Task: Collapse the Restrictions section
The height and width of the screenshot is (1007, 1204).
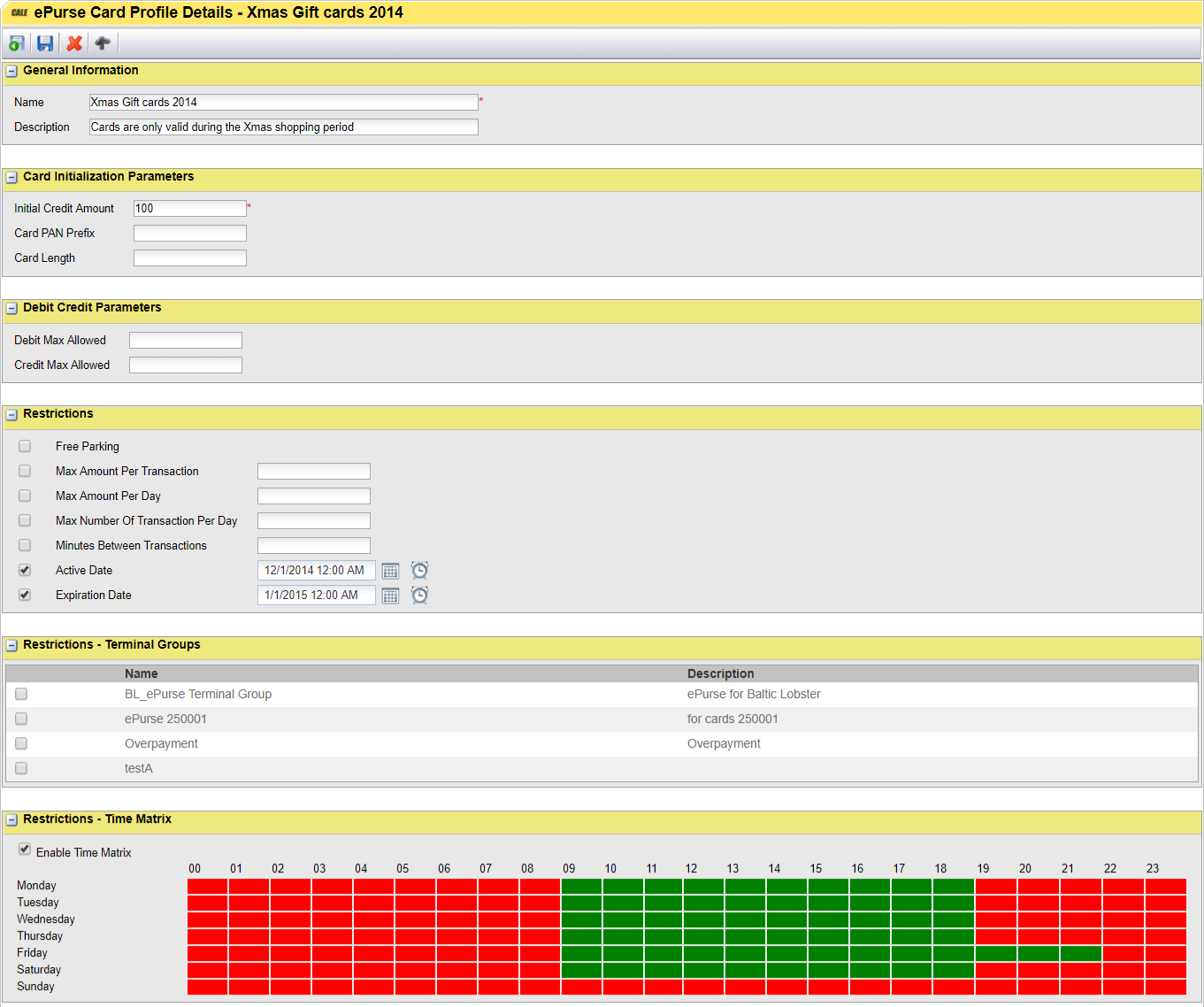Action: click(x=12, y=415)
